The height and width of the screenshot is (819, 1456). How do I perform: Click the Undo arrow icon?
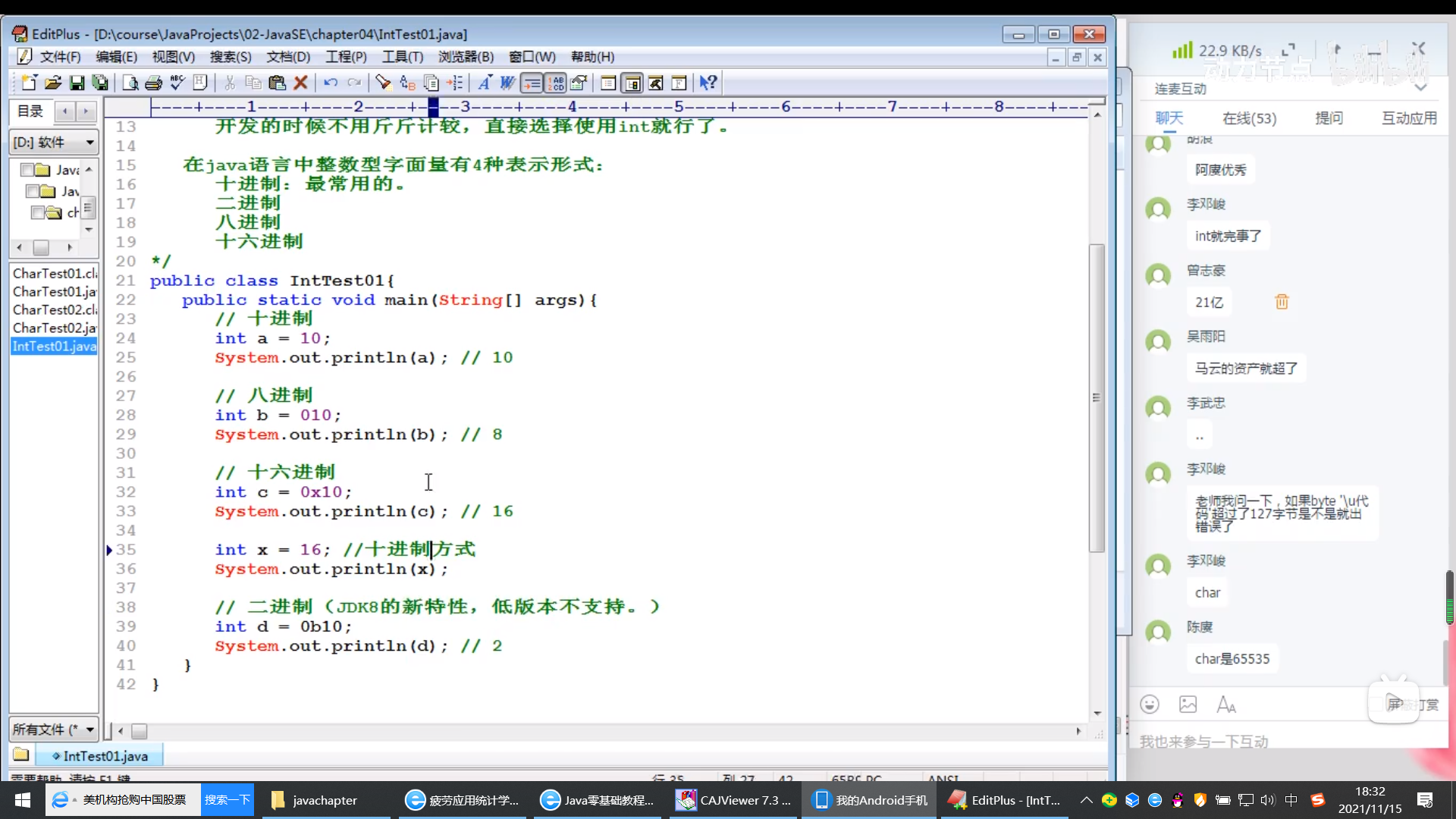(x=331, y=83)
